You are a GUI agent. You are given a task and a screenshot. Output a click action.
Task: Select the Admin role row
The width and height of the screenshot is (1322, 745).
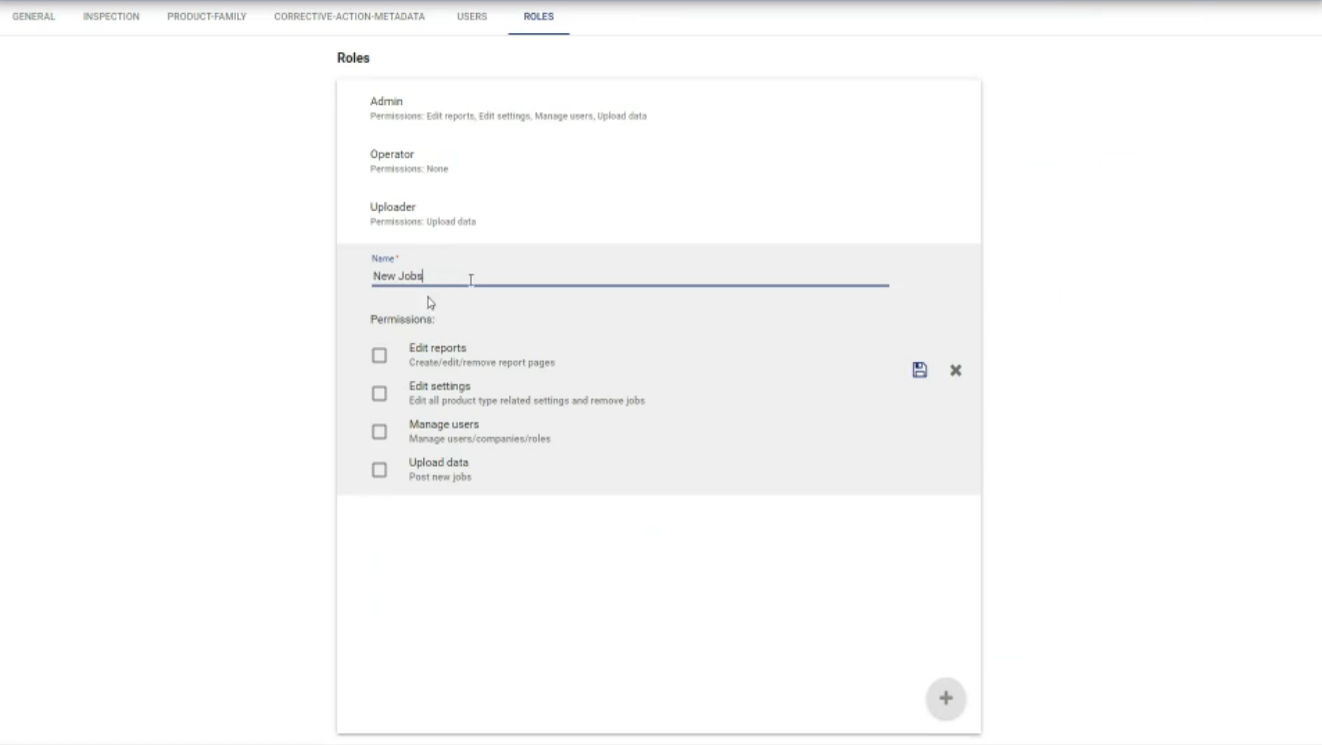click(x=659, y=108)
